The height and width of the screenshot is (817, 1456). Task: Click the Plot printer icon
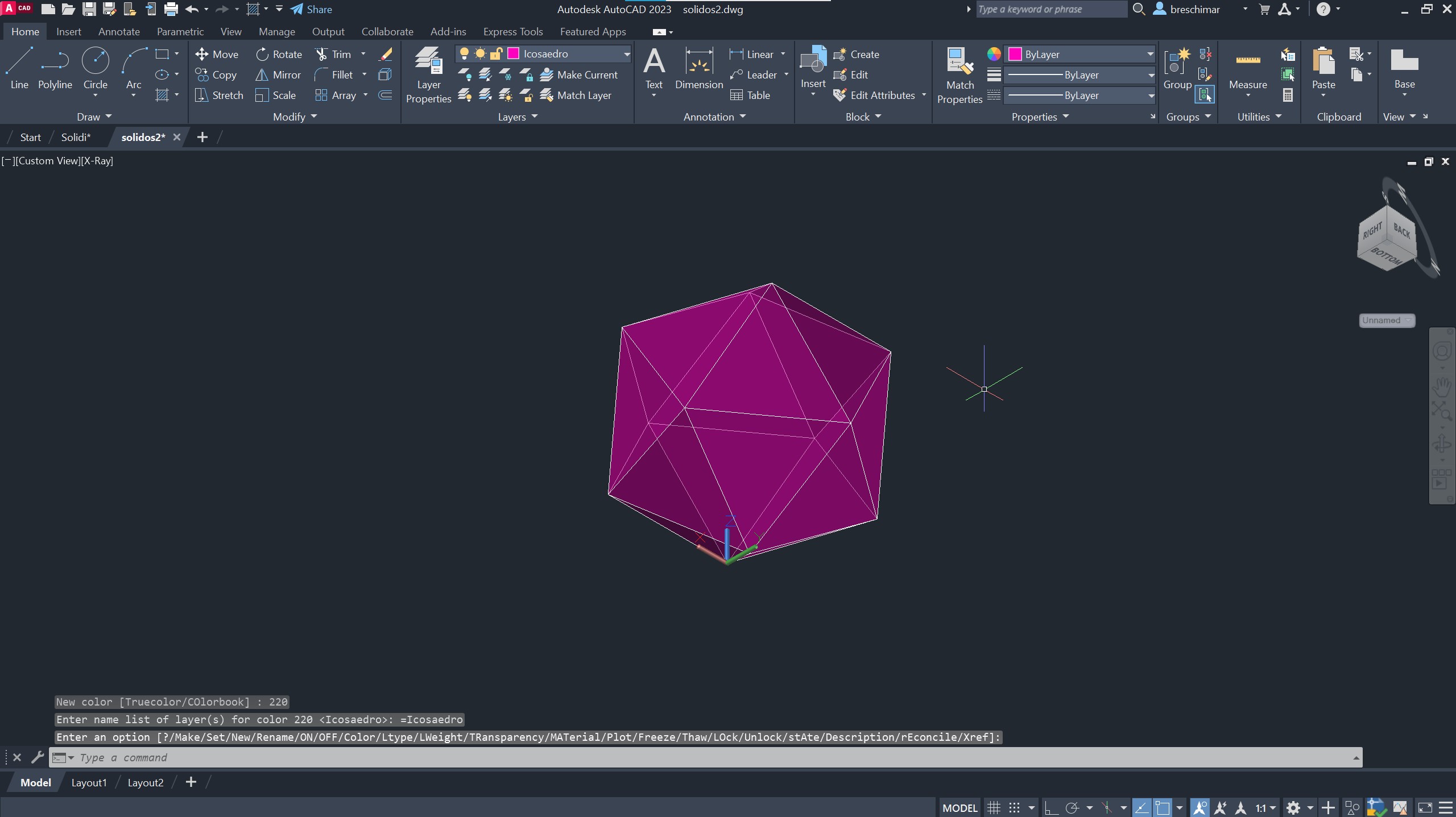(x=171, y=9)
